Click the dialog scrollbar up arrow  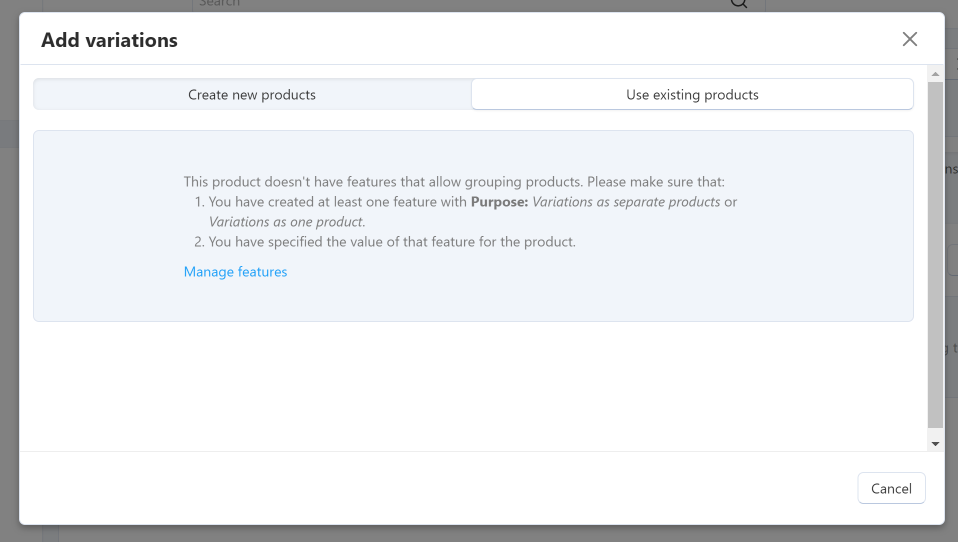point(935,74)
